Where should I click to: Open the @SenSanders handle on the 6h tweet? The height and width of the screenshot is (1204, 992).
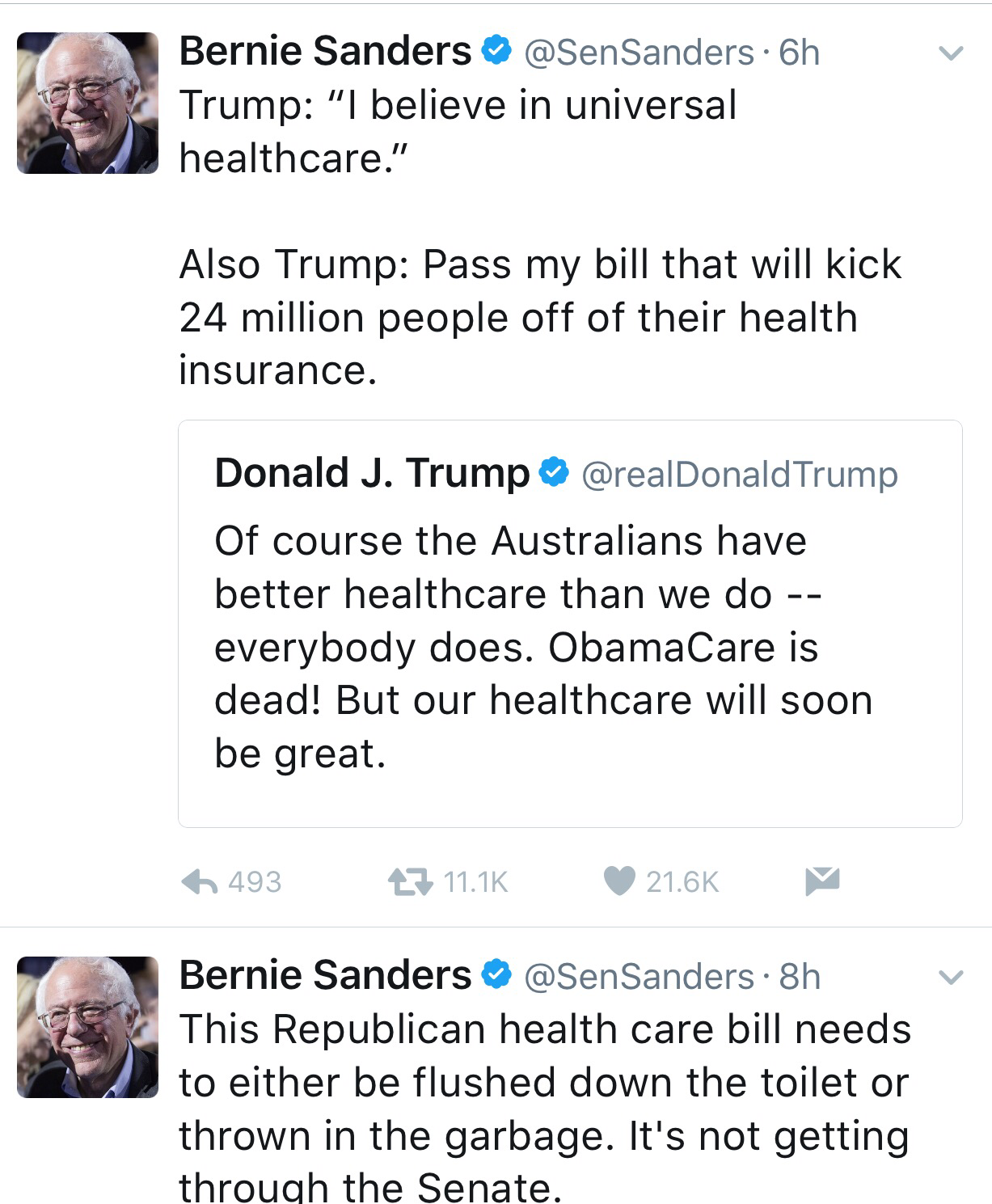click(639, 53)
